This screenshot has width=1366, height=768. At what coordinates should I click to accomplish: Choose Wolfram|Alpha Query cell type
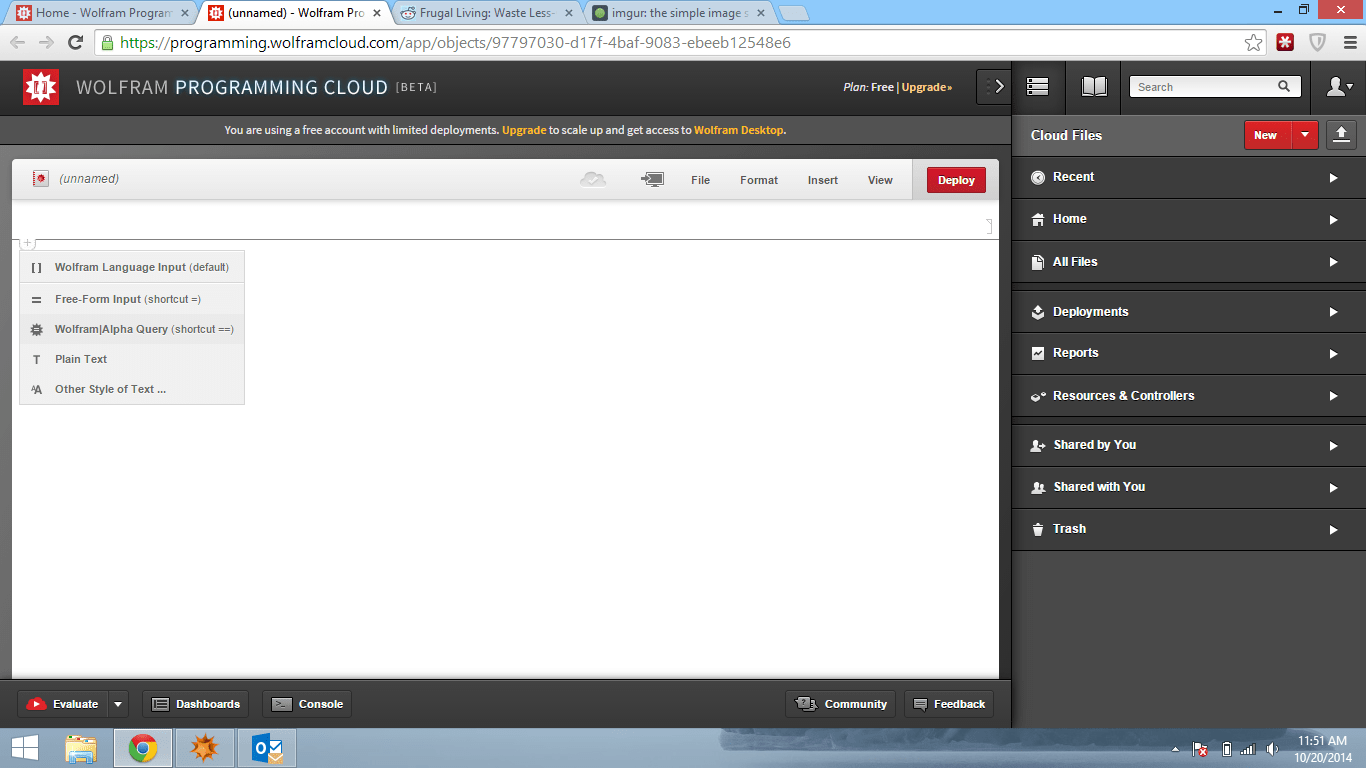tap(132, 329)
